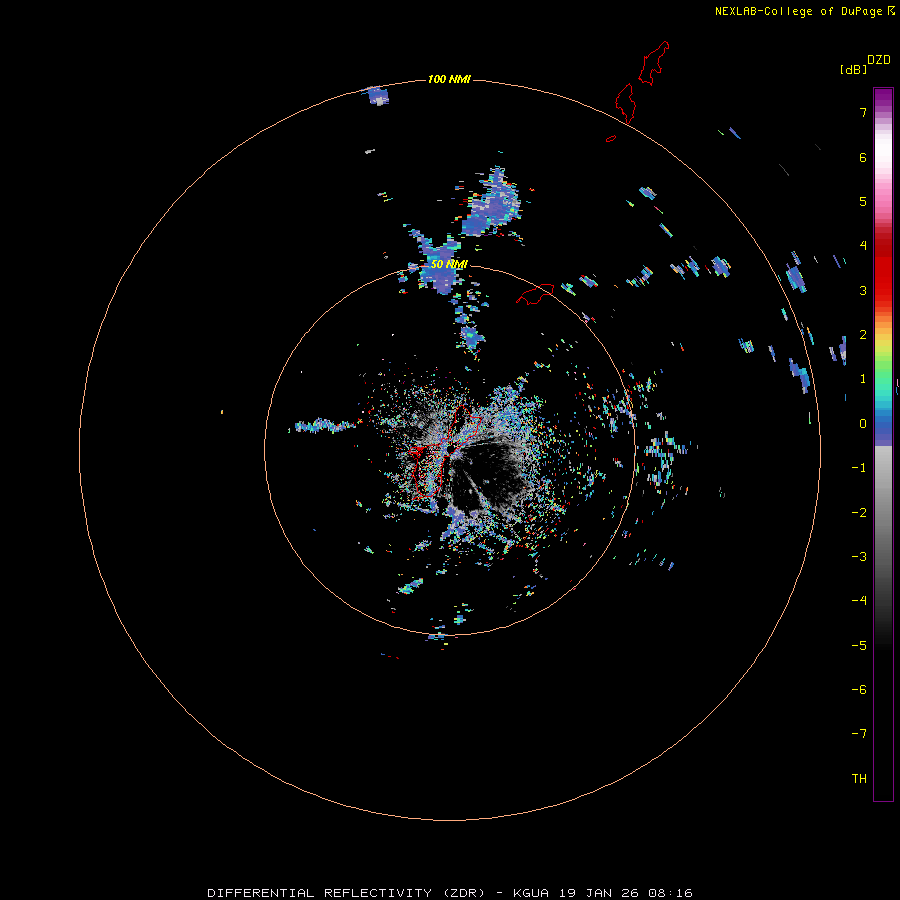This screenshot has height=900, width=900.
Task: Click the -1 value on color scale
Action: (x=859, y=468)
